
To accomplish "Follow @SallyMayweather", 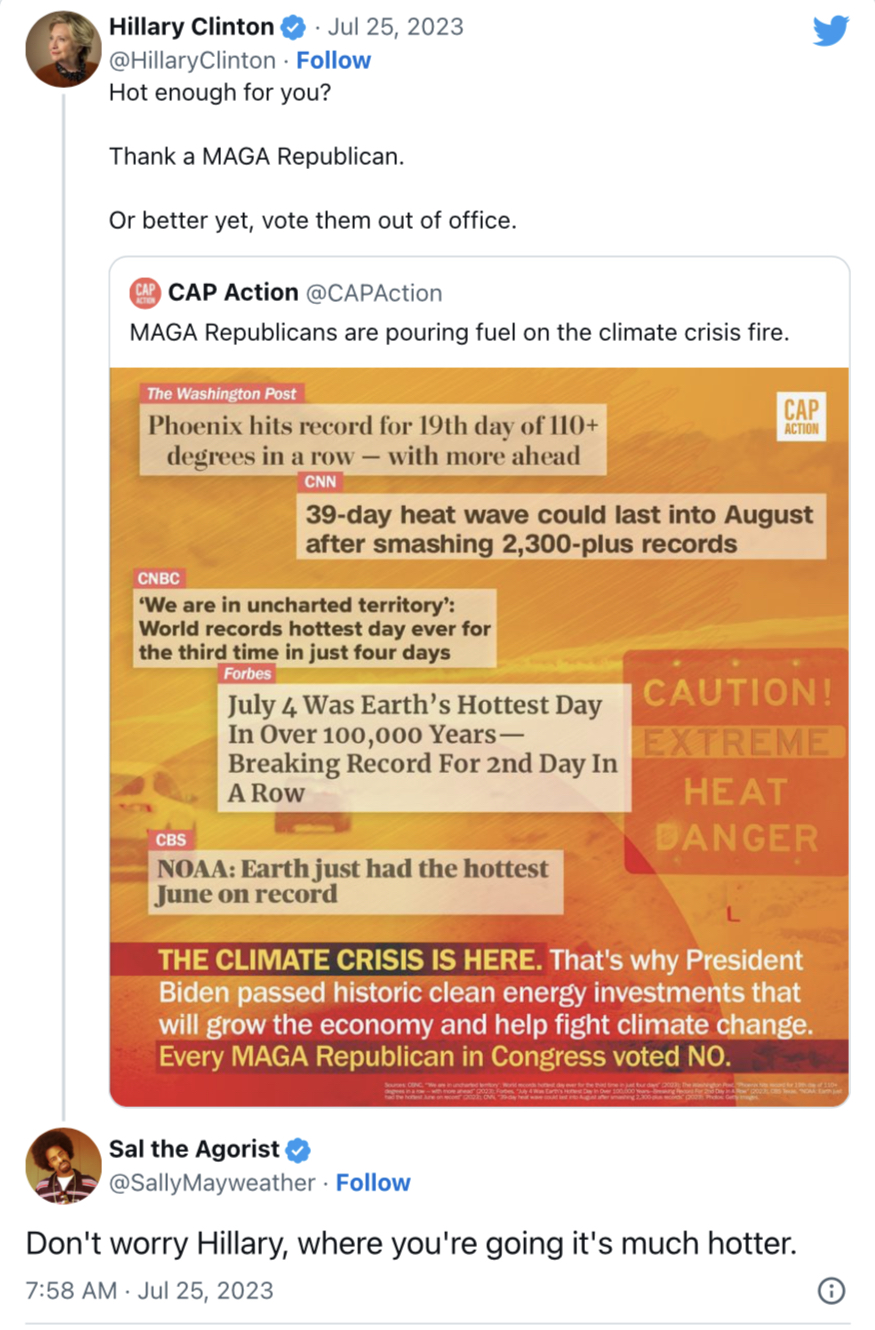I will pos(373,1182).
